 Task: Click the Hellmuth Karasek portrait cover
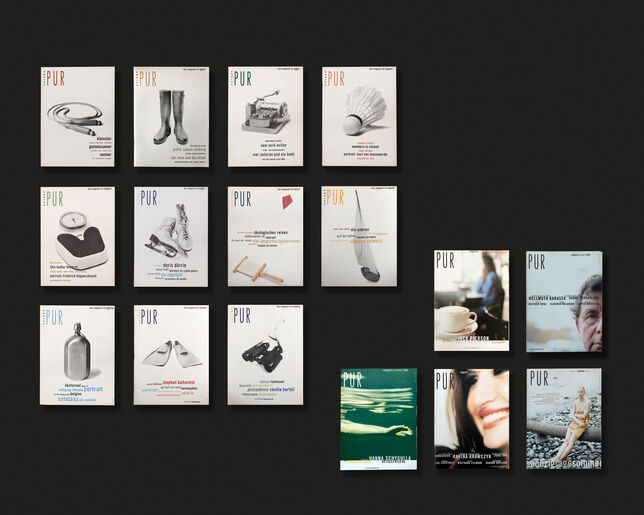[x=564, y=301]
